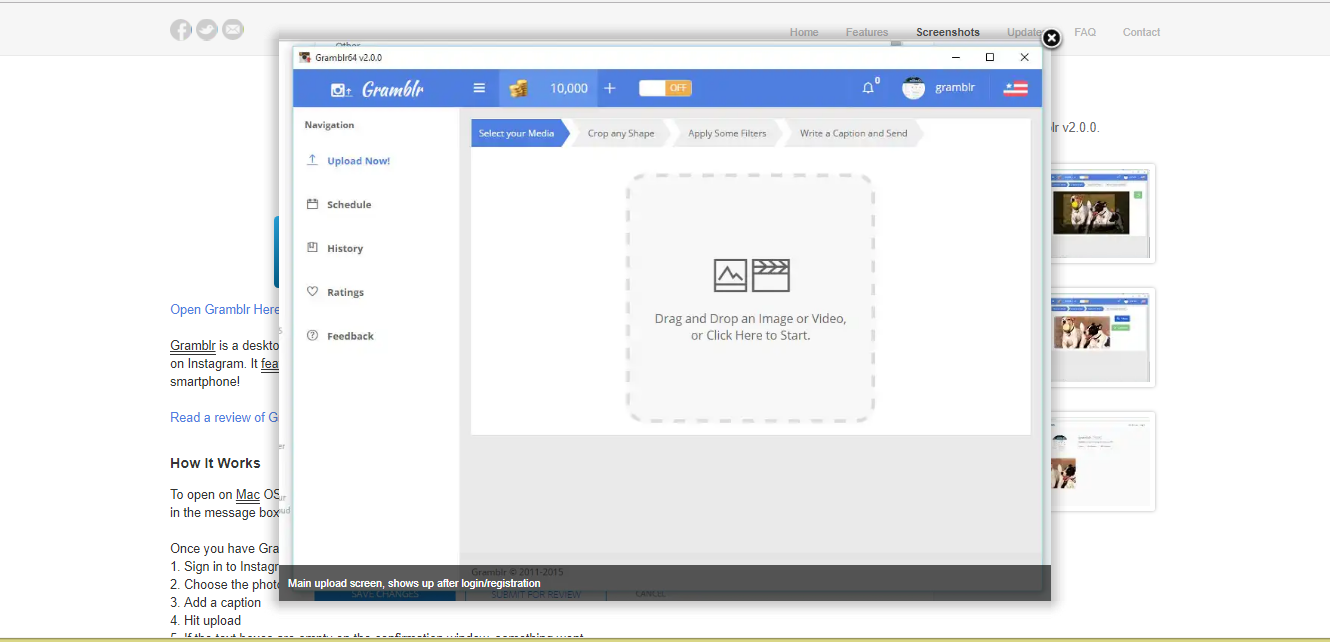Click the drag and drop media area

750,299
